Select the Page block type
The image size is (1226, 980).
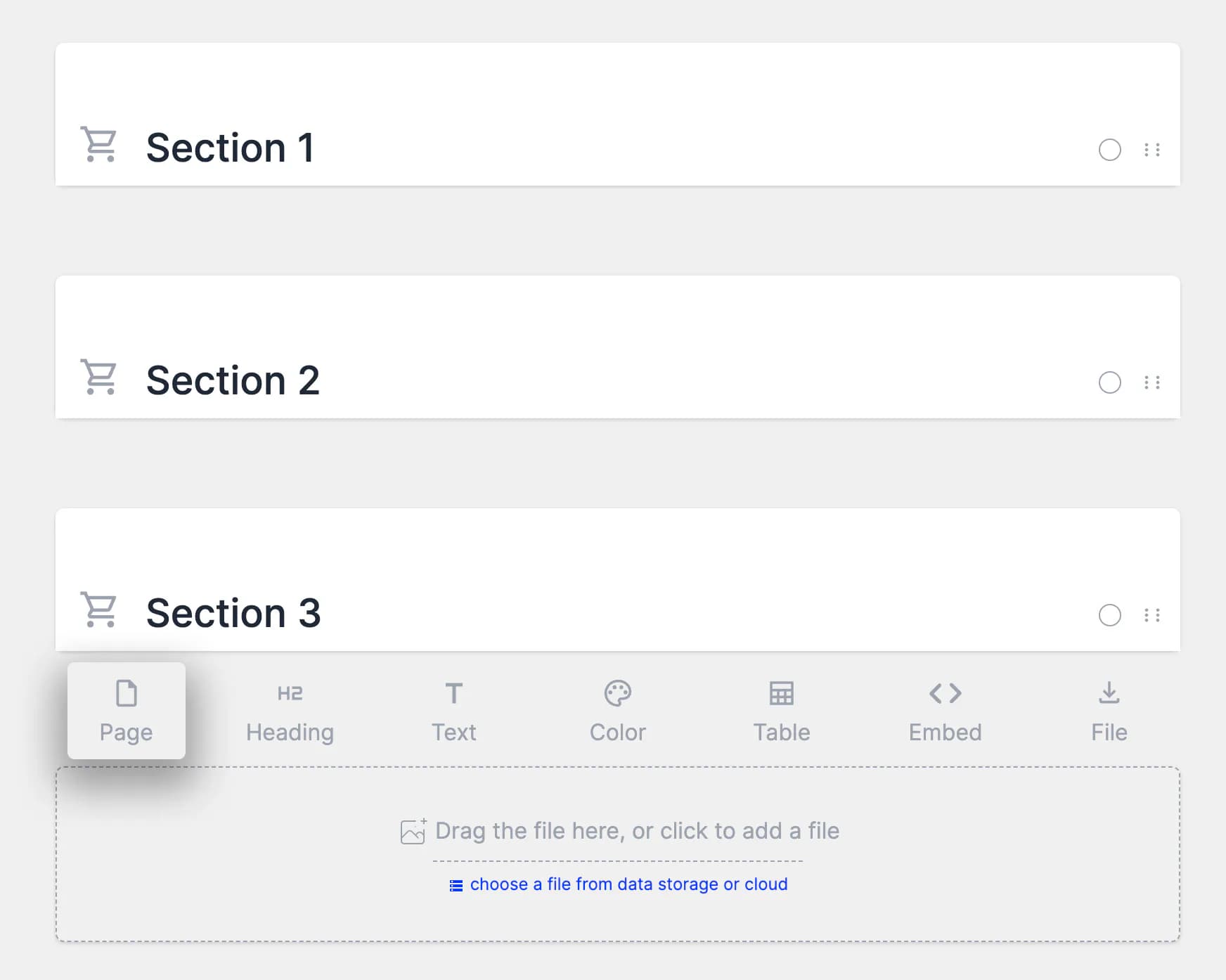click(x=127, y=711)
